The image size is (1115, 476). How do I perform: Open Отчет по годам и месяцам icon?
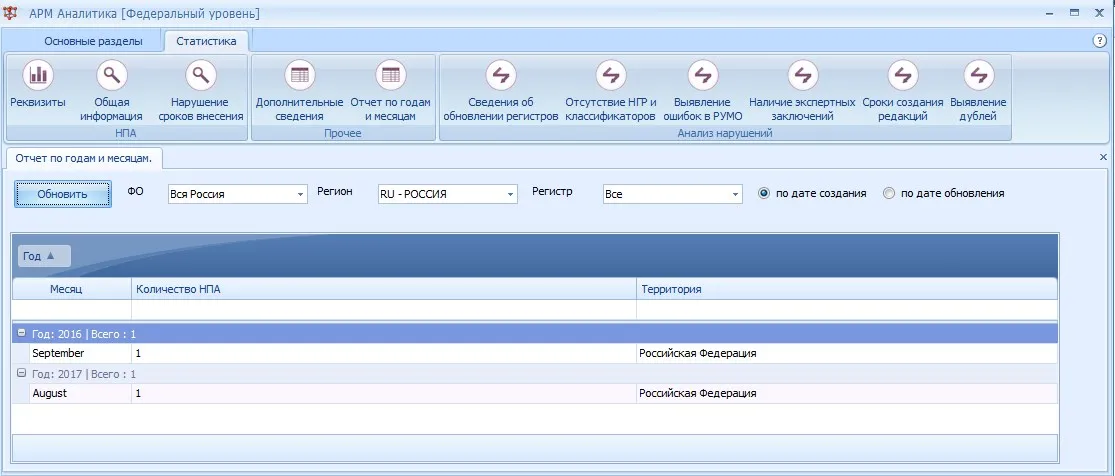pyautogui.click(x=390, y=74)
